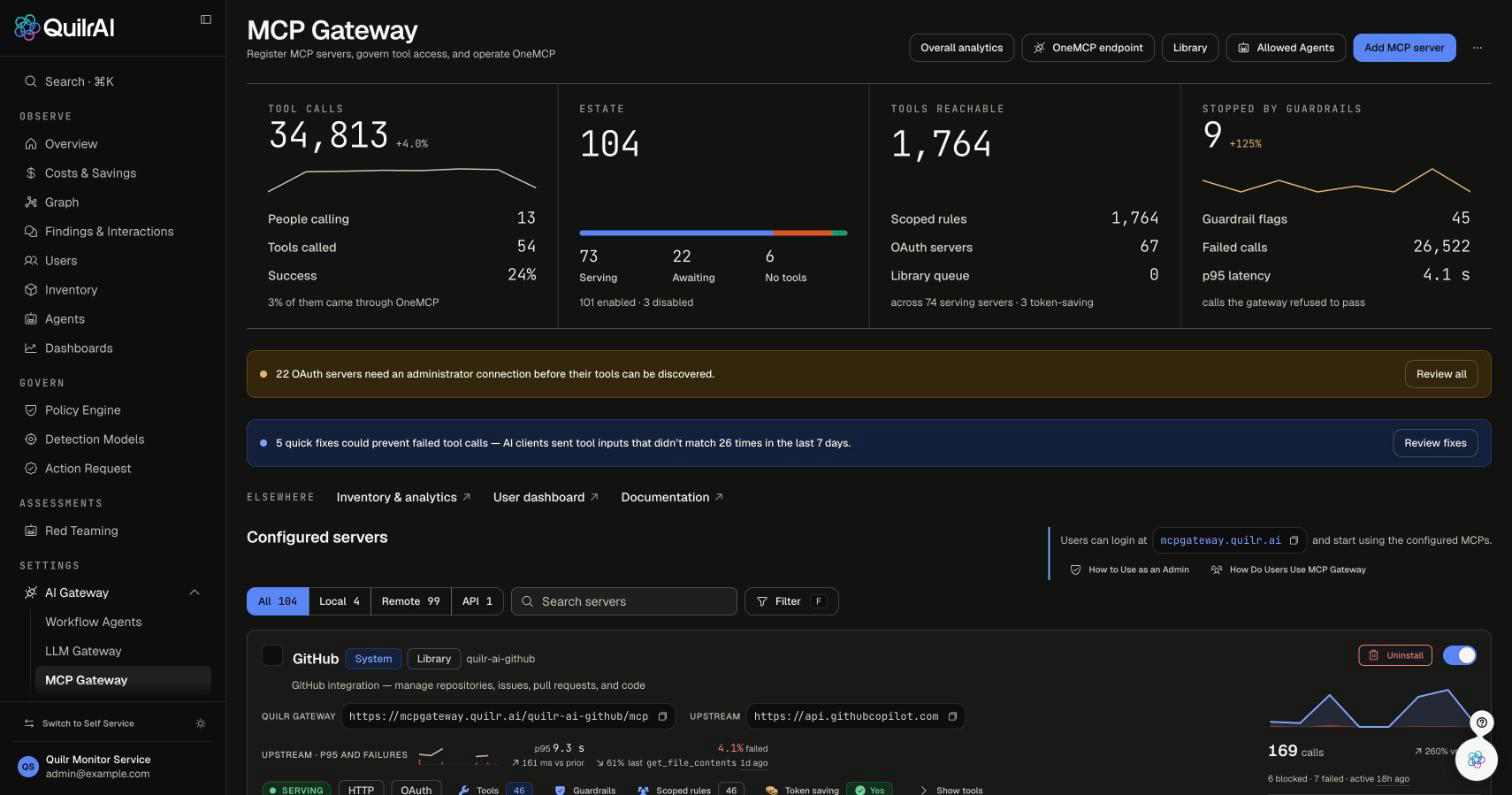The image size is (1512, 795).
Task: Click GitHub Scoped rules 46
Action: coord(690,790)
